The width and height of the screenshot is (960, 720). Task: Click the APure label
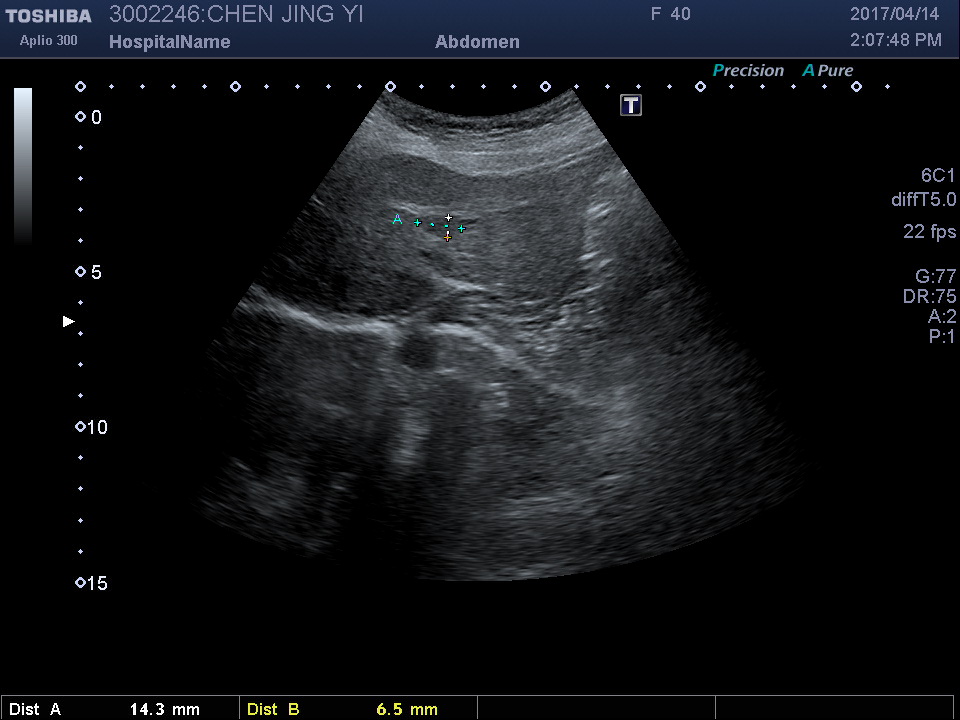pyautogui.click(x=828, y=71)
